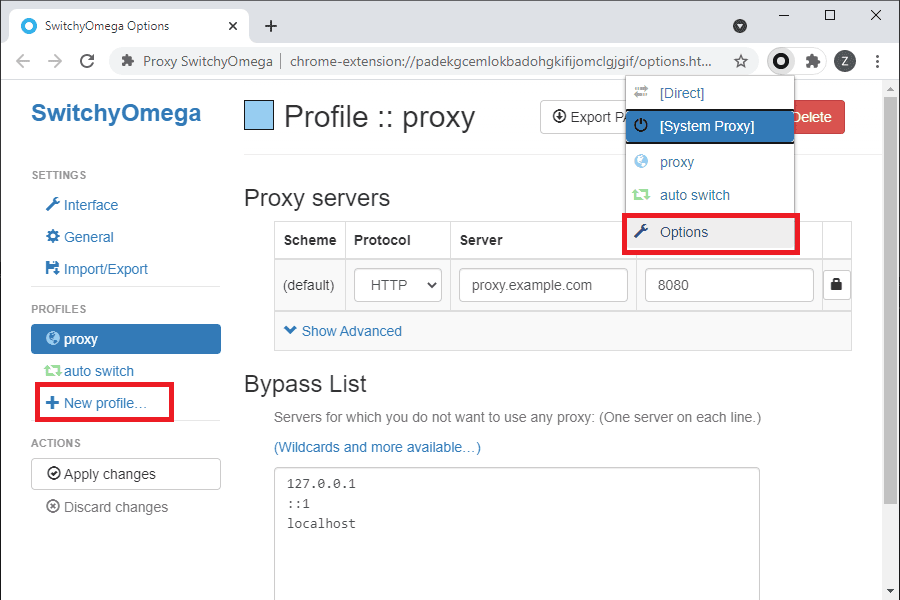Click the address bar URL
The width and height of the screenshot is (900, 600).
tap(501, 61)
